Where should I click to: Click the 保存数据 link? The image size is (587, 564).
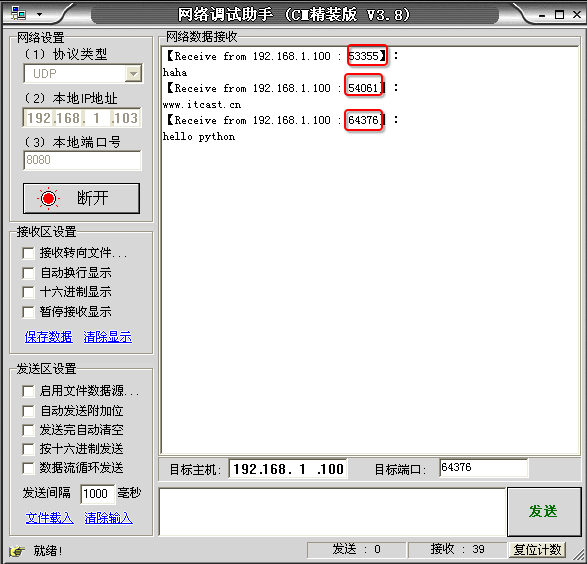tap(49, 337)
